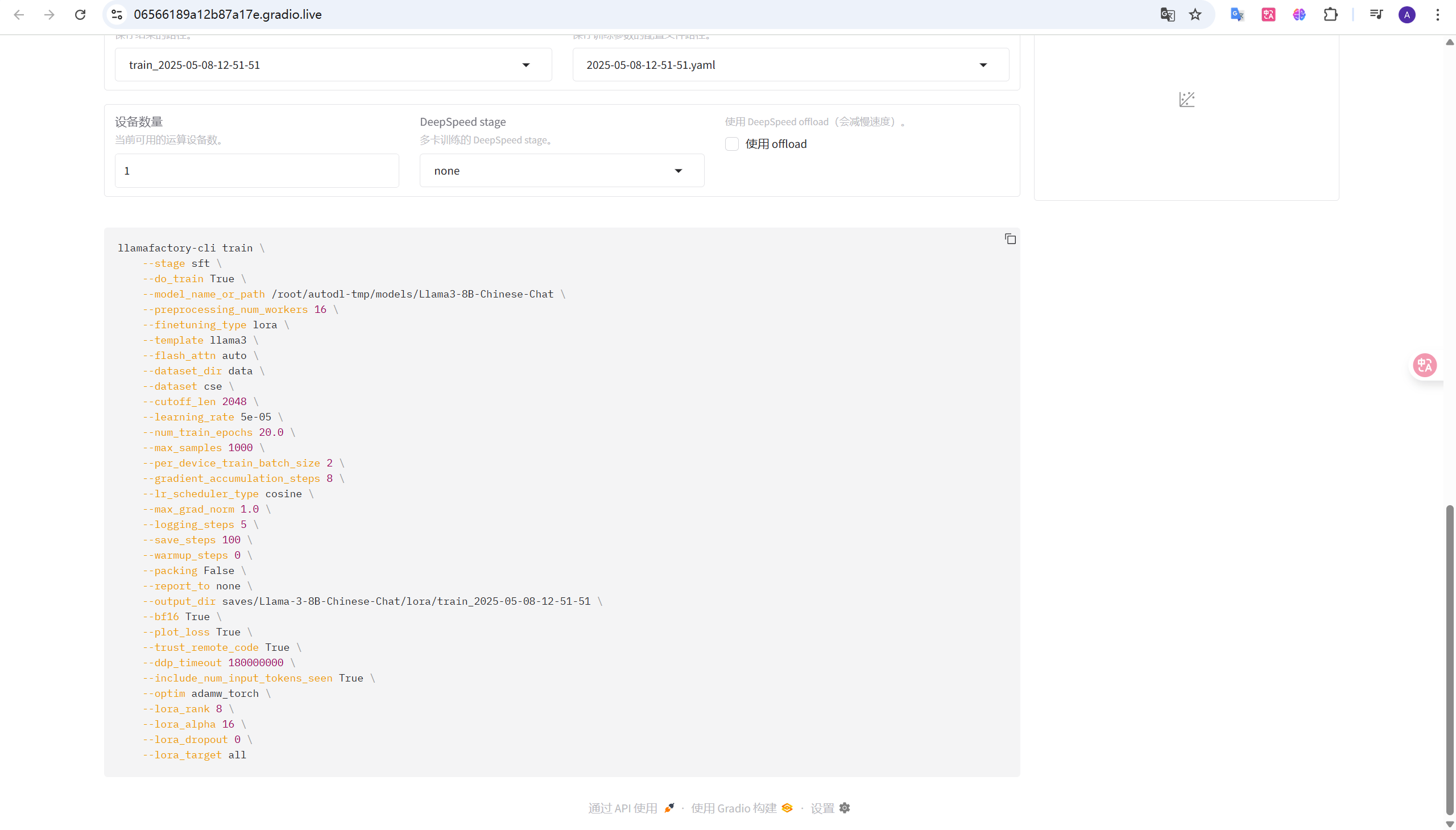Click the address bar URL
The image size is (1456, 830).
(228, 15)
